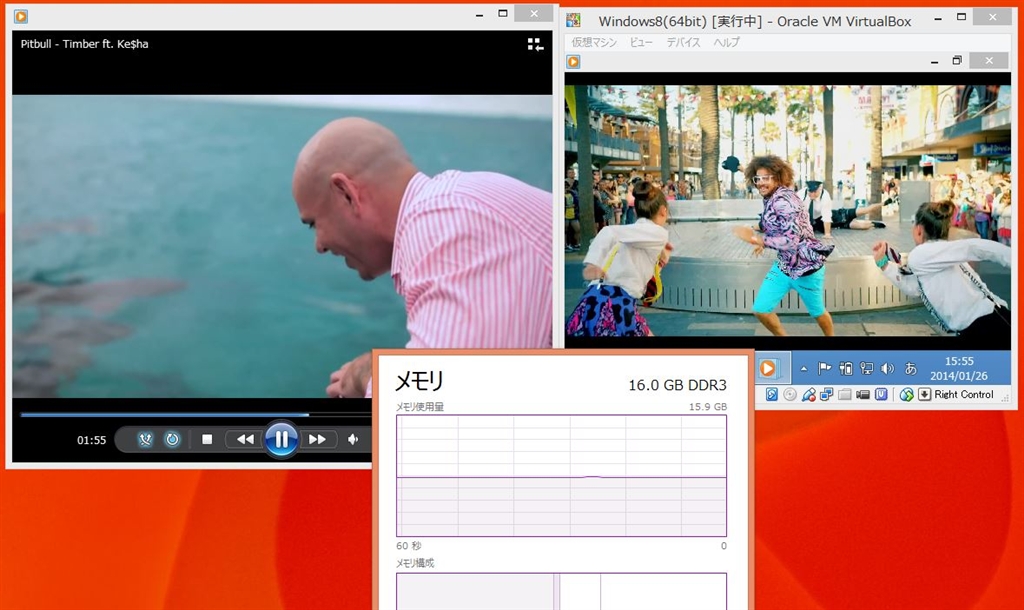Image resolution: width=1024 pixels, height=610 pixels.
Task: Open the 仮想マシン menu in VirtualBox
Action: click(x=594, y=42)
